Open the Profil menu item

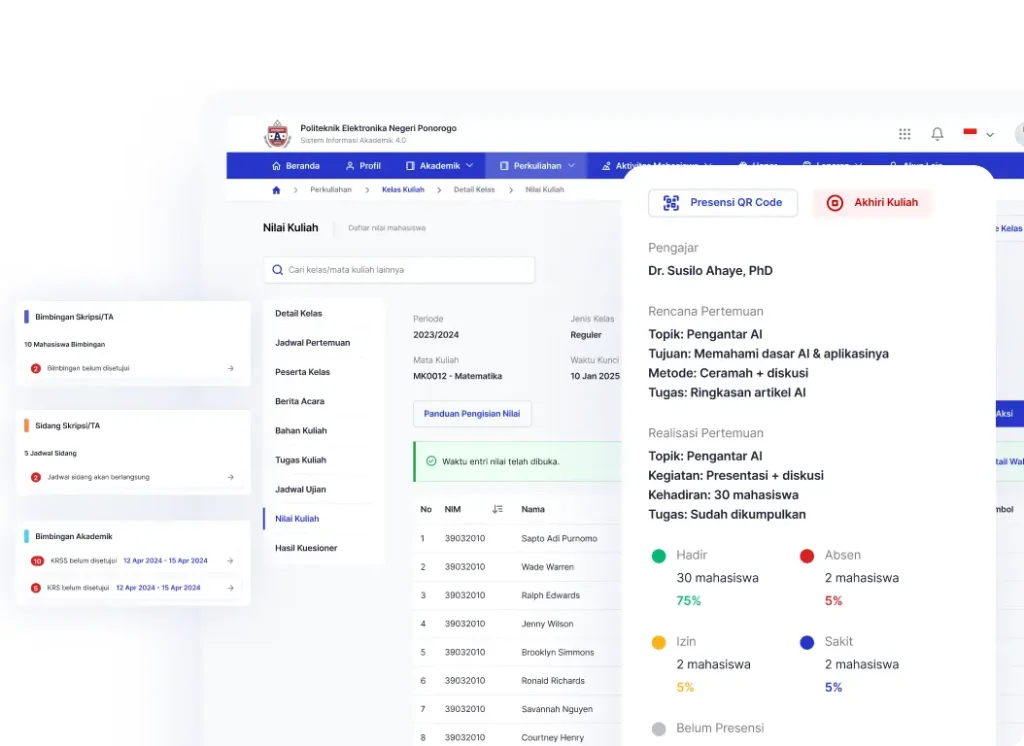(363, 166)
